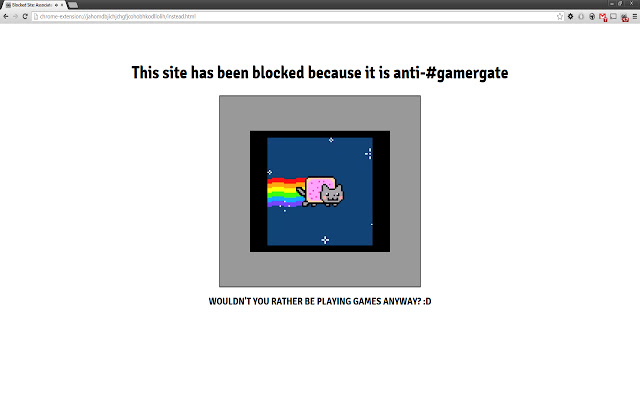Viewport: 640px width, 400px height.
Task: Go back to the previous page
Action: tap(6, 16)
